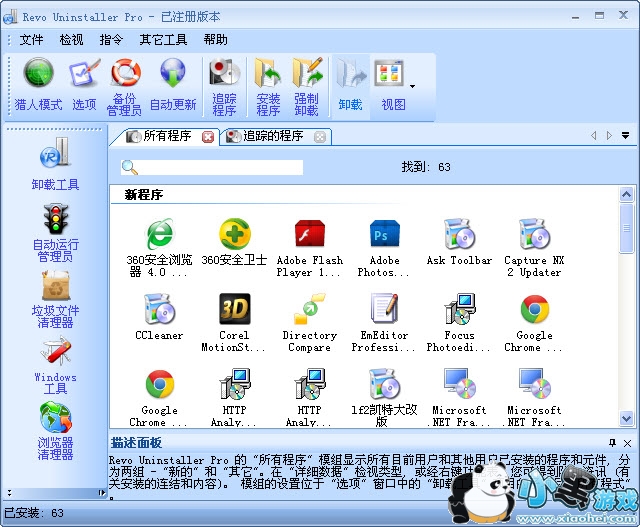Switch to Tracked Programs (追踪的程序) tab

coord(266,136)
